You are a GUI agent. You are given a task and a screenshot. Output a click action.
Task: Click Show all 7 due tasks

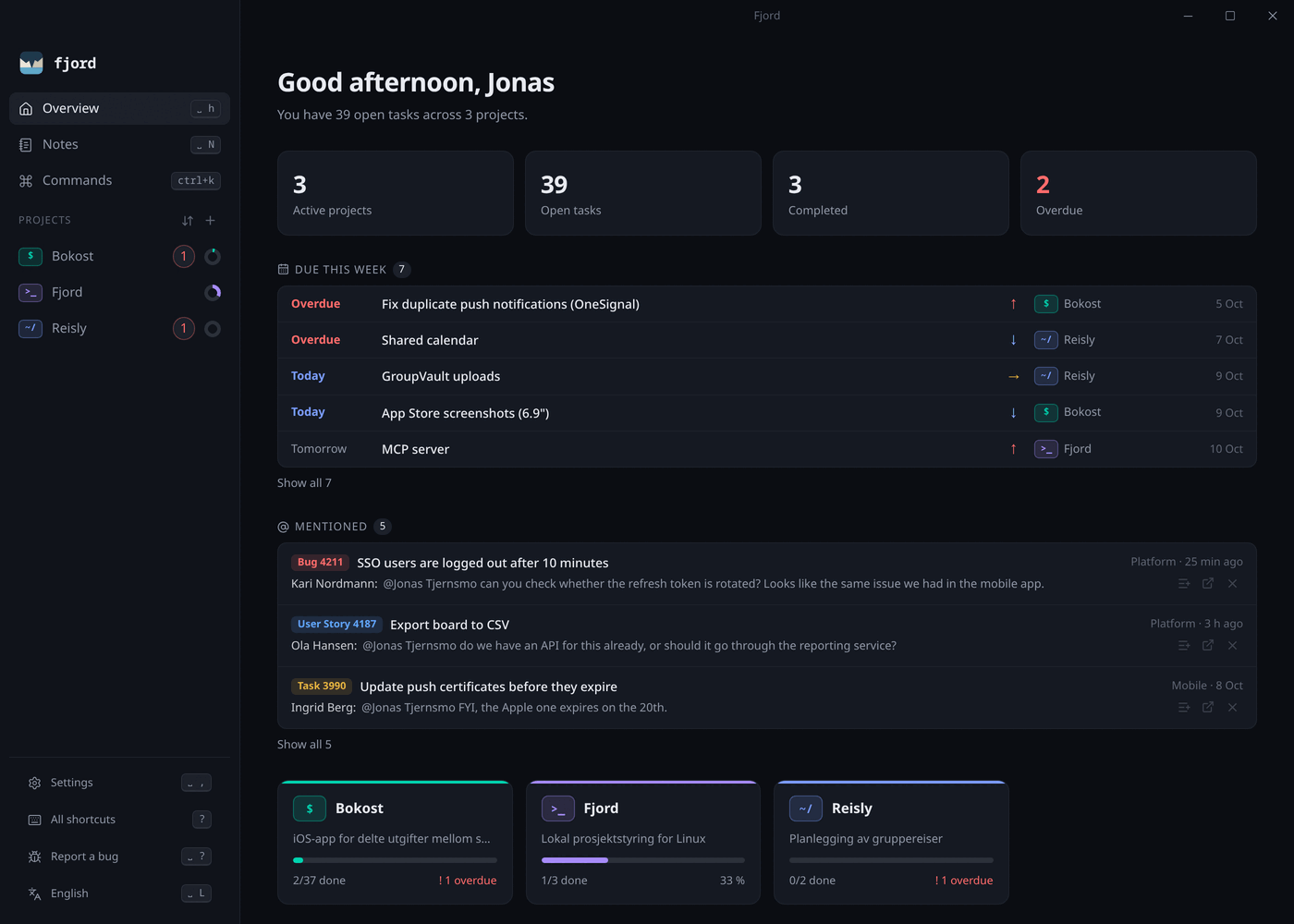[x=304, y=483]
